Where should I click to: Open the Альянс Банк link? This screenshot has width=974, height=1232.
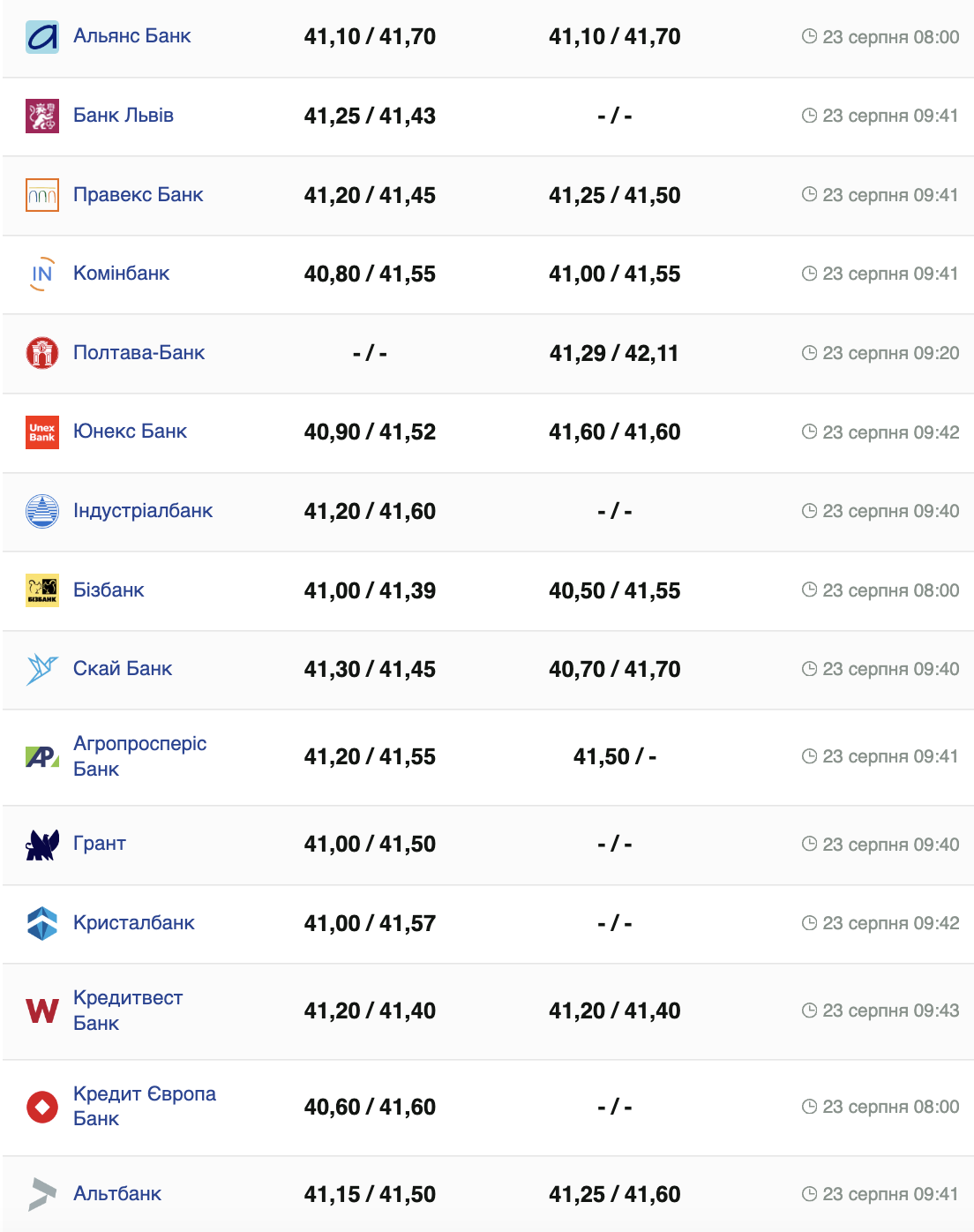pos(132,36)
